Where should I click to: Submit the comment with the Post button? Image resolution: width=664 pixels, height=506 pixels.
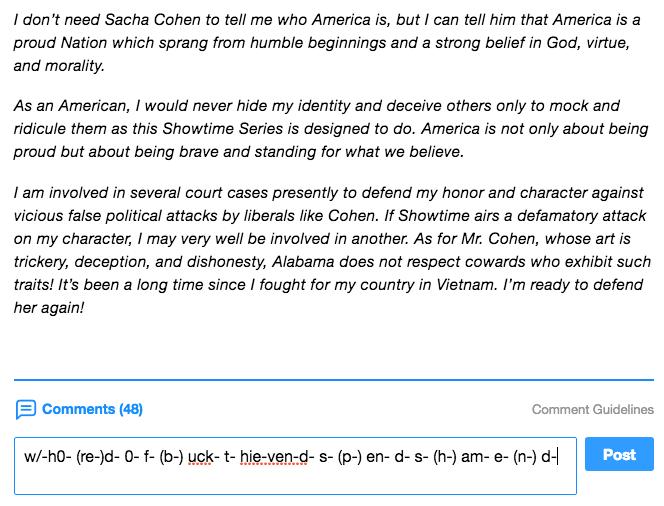619,454
